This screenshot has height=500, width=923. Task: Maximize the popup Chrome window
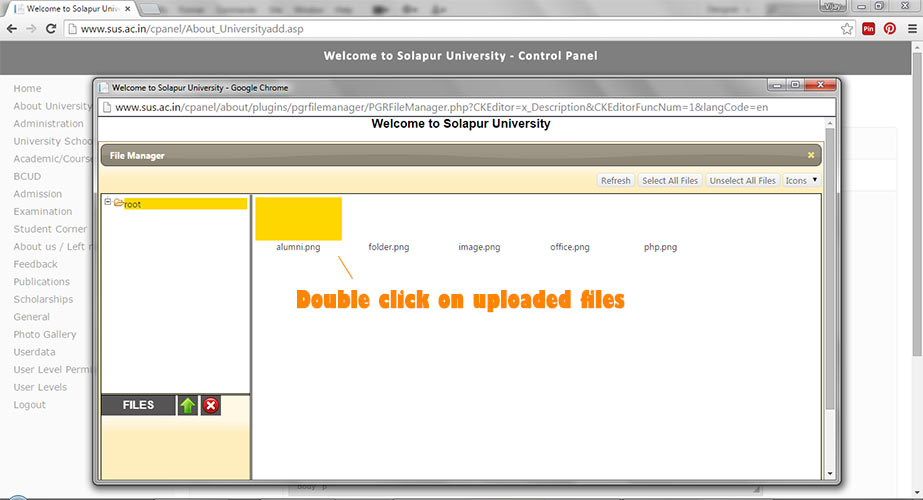pyautogui.click(x=795, y=85)
